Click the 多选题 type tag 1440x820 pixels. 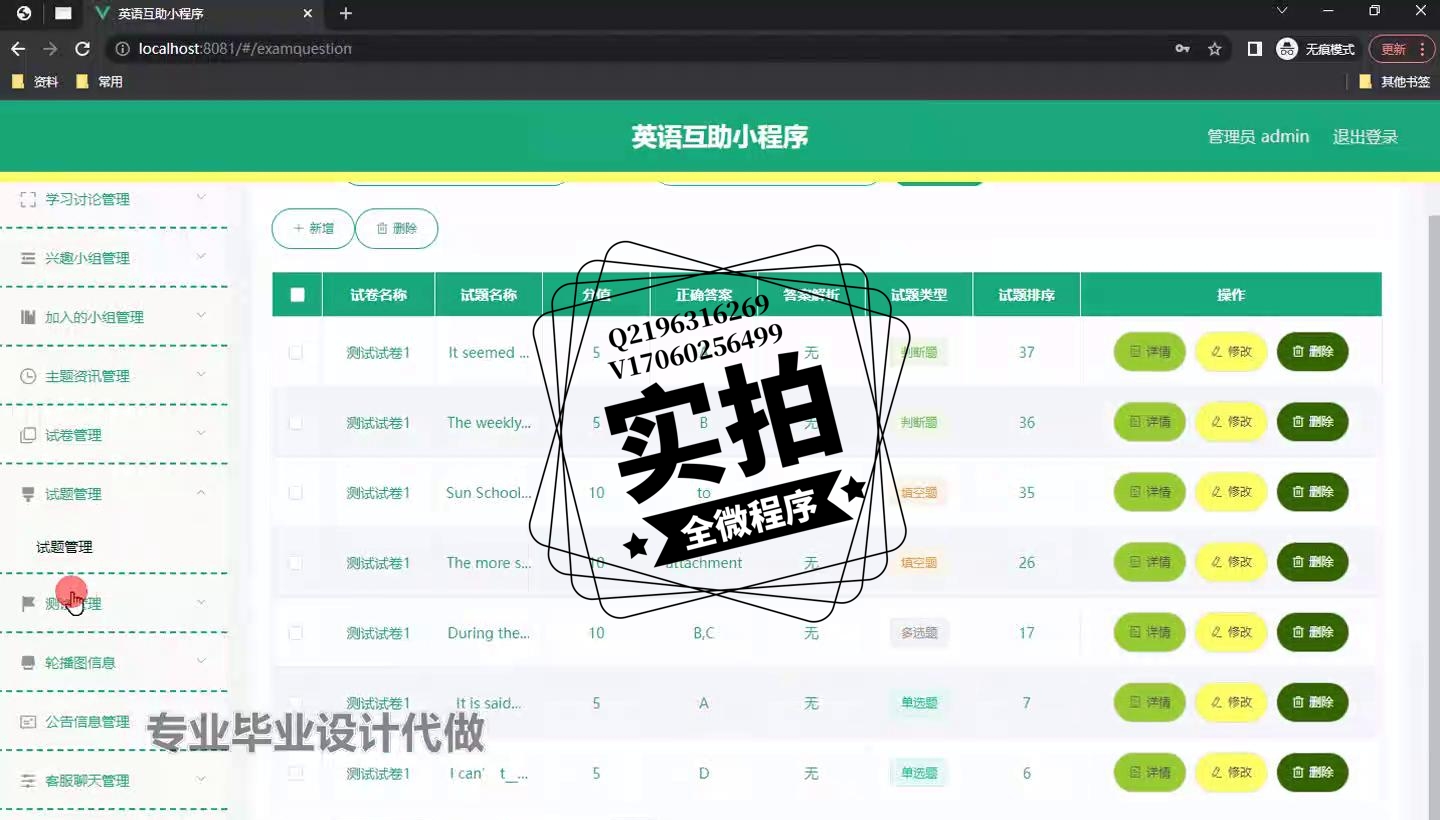[919, 633]
